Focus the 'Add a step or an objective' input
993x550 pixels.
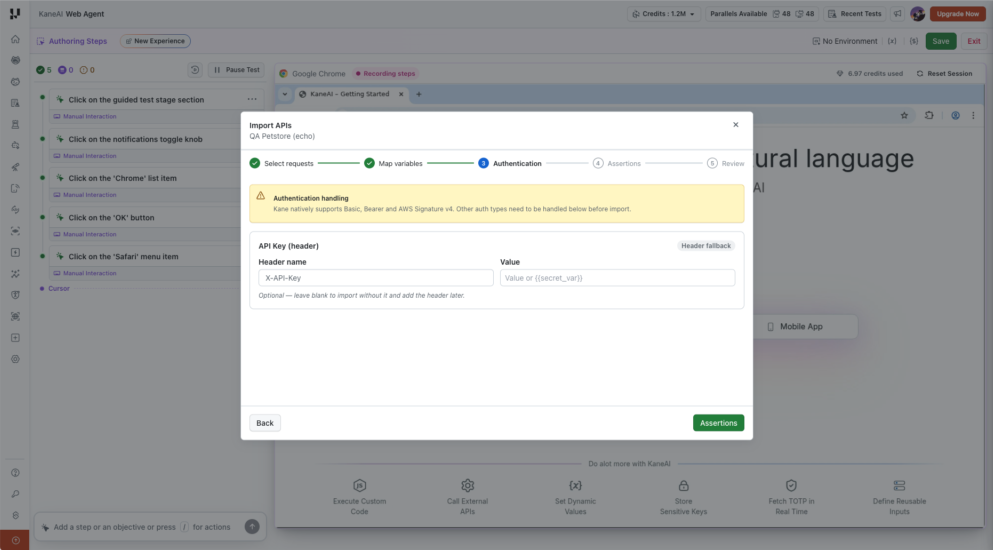tap(142, 527)
